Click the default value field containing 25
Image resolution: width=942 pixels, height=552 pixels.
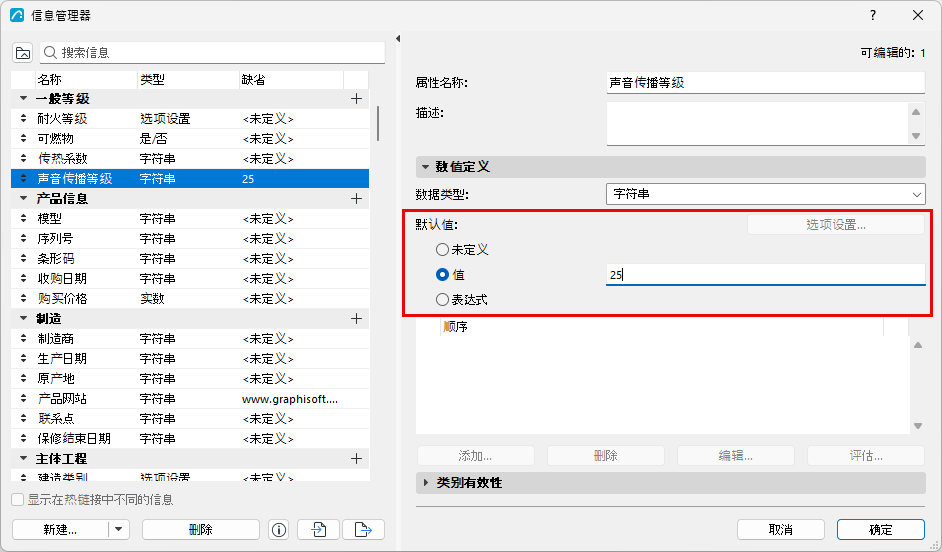point(765,275)
